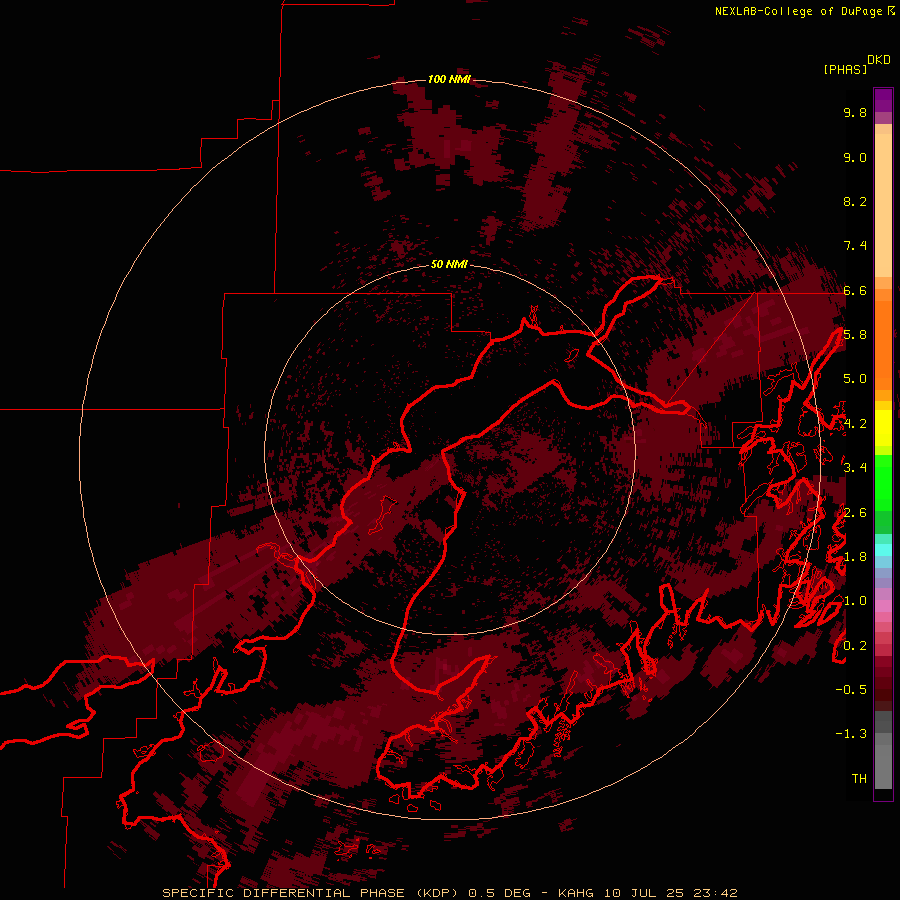Click the 50 NMI range ring label
Viewport: 900px width, 900px height.
pos(449,265)
